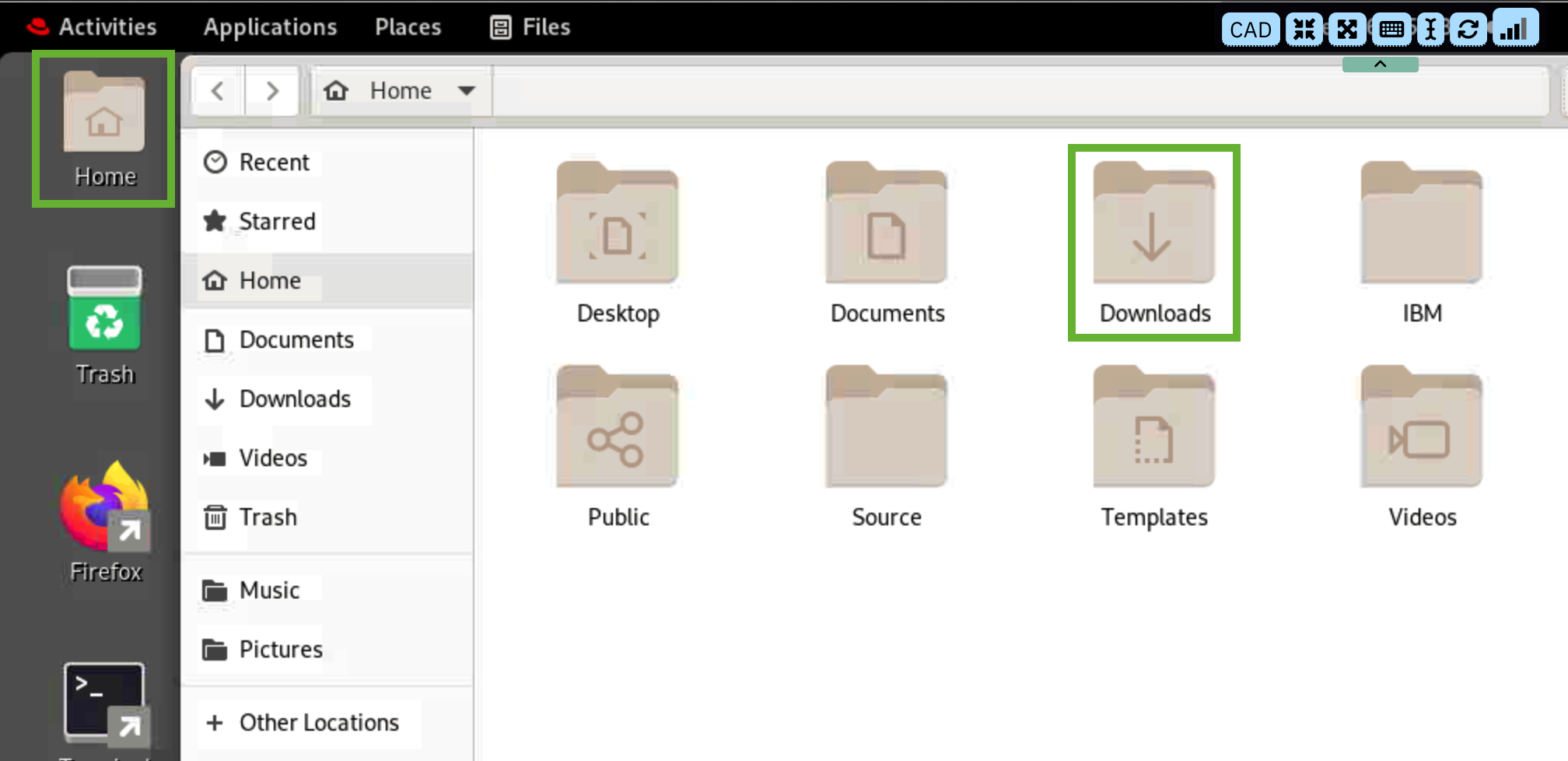The height and width of the screenshot is (761, 1568).
Task: Click the connection signal bars icon
Action: (1514, 30)
